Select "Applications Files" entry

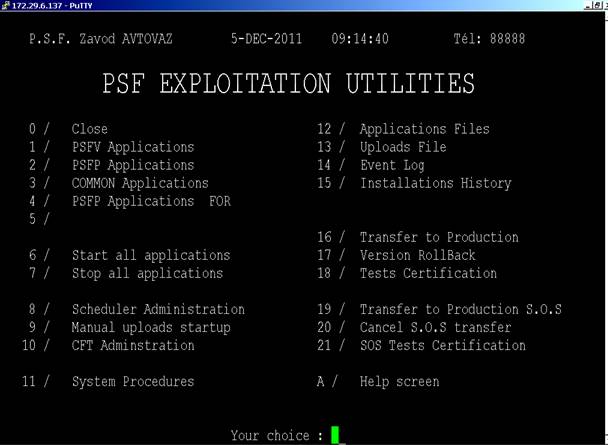coord(425,129)
